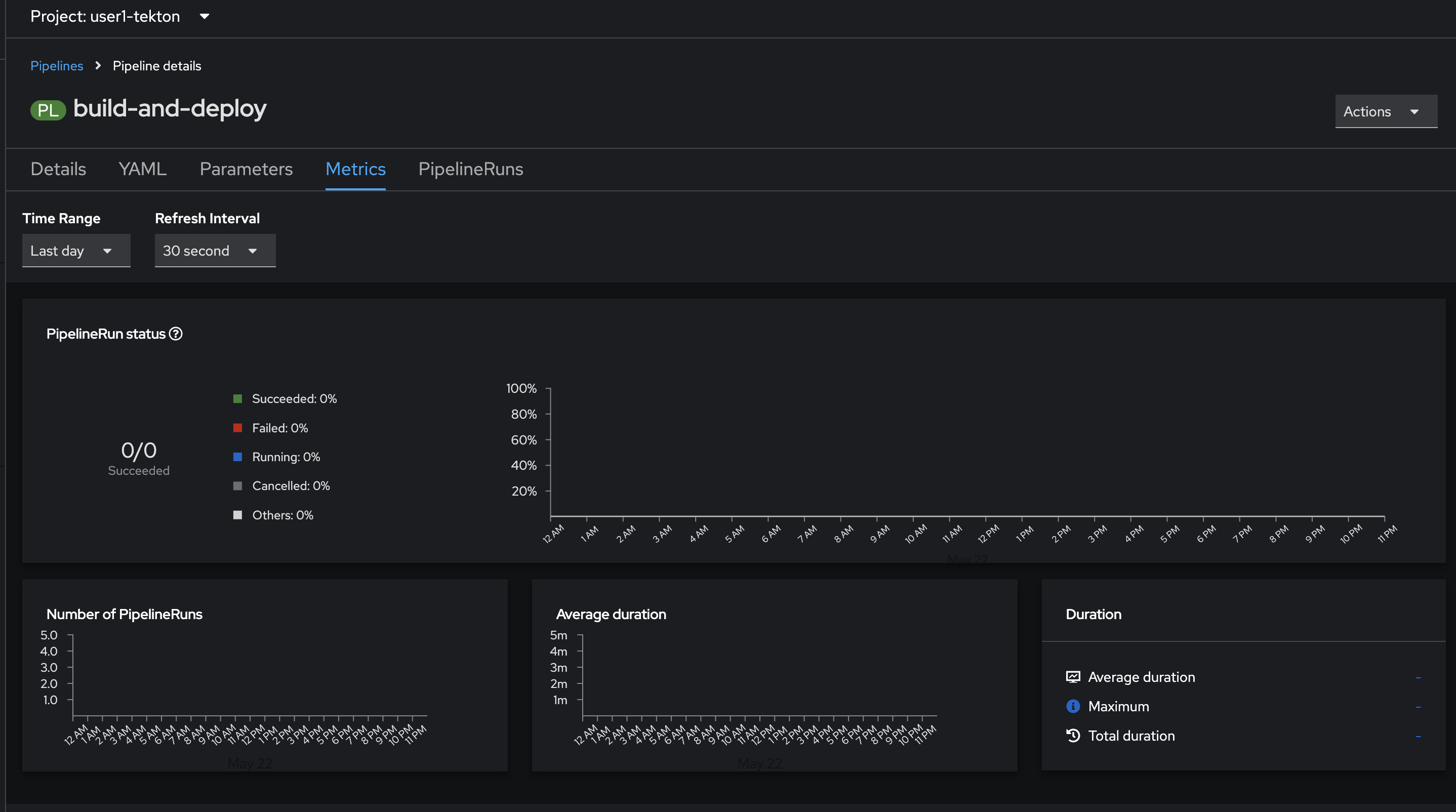
Task: Click the 5m axis label on duration chart
Action: 558,635
